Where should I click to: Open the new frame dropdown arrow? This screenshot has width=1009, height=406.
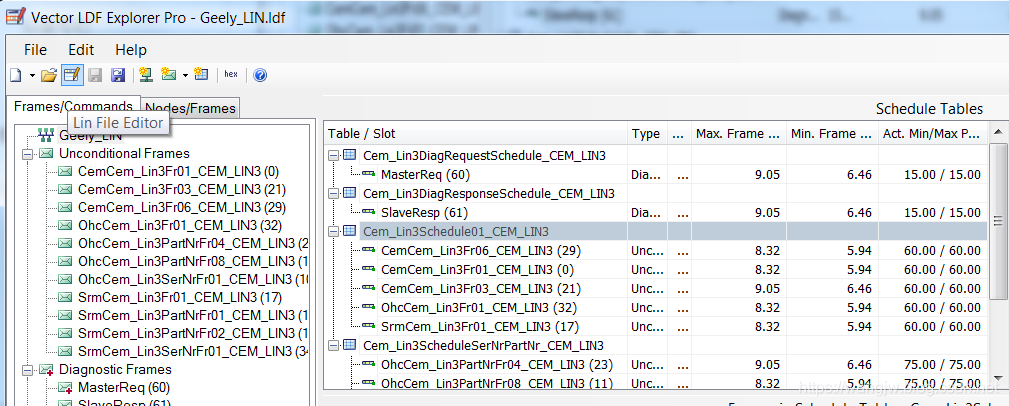[x=185, y=76]
